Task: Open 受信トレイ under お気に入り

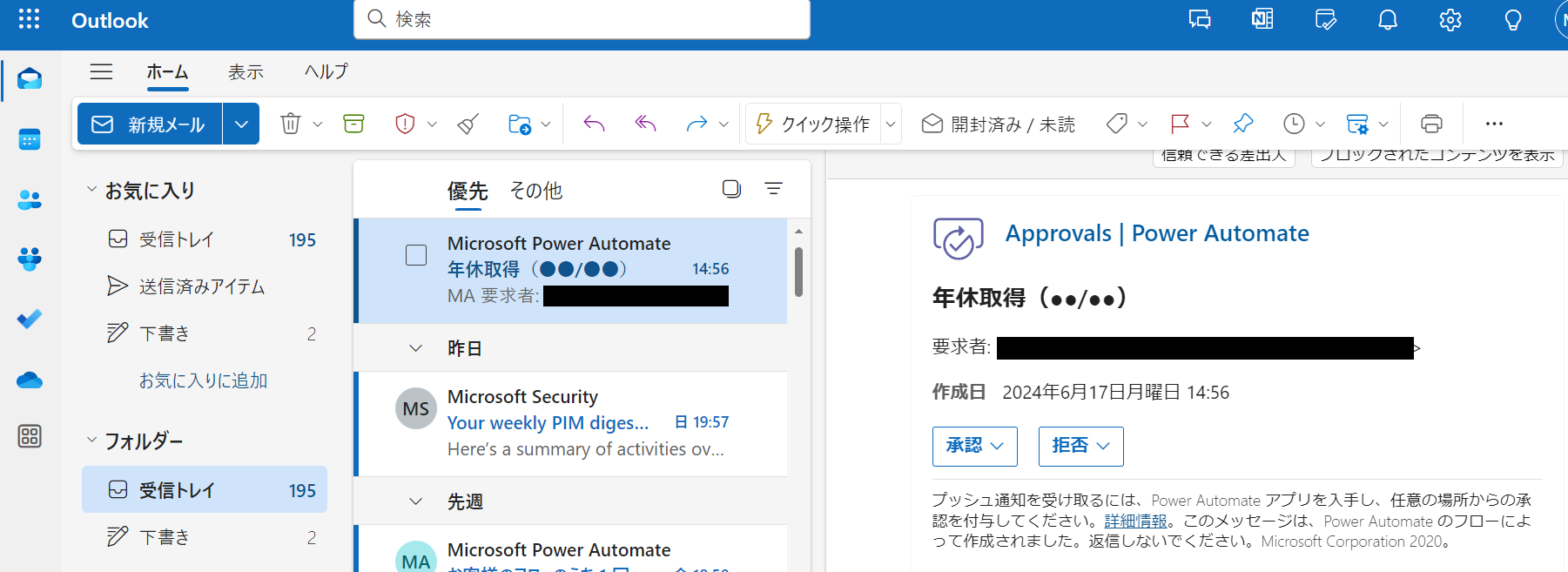Action: coord(205,239)
